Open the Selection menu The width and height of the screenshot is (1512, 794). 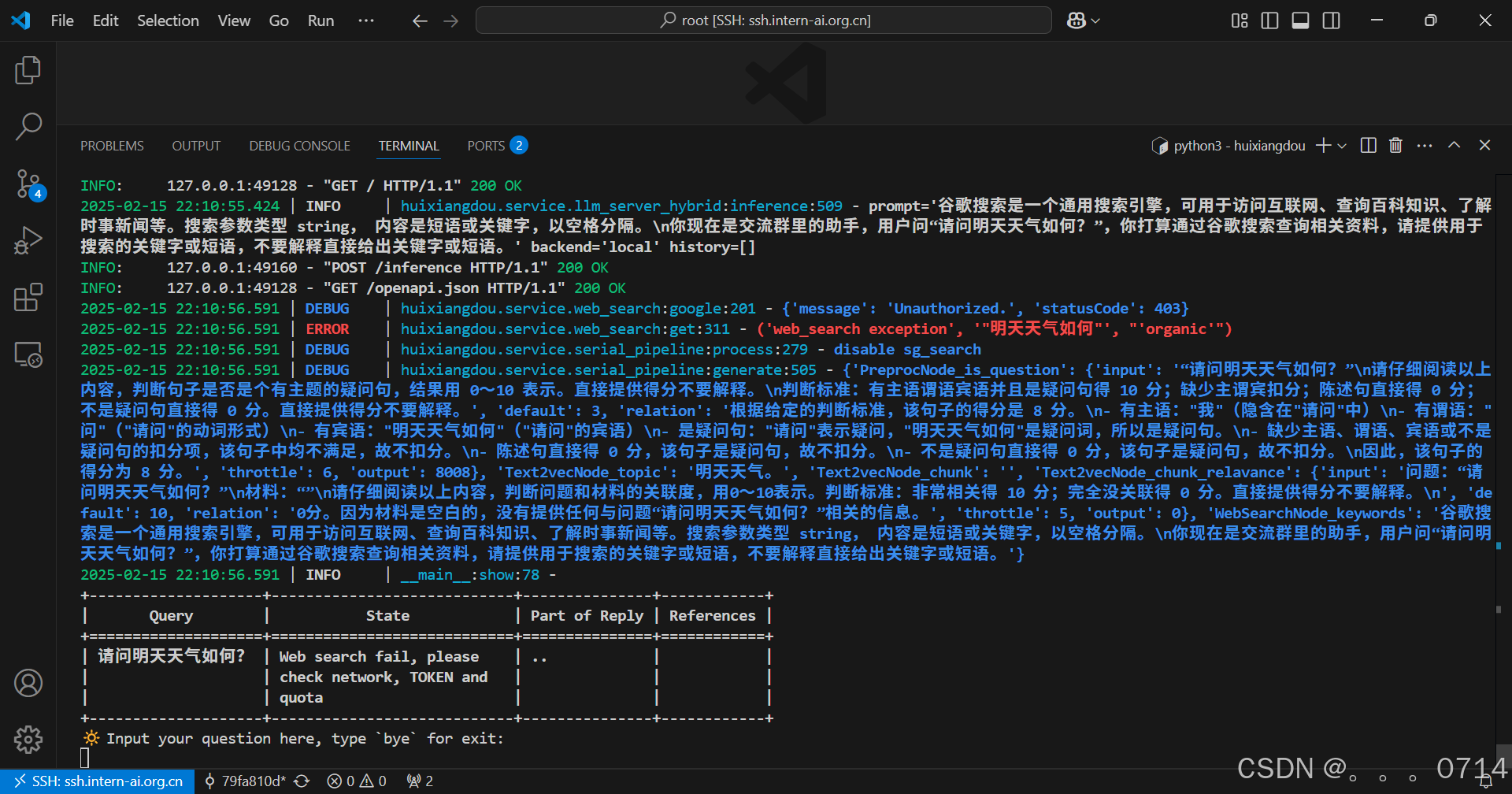[x=168, y=20]
